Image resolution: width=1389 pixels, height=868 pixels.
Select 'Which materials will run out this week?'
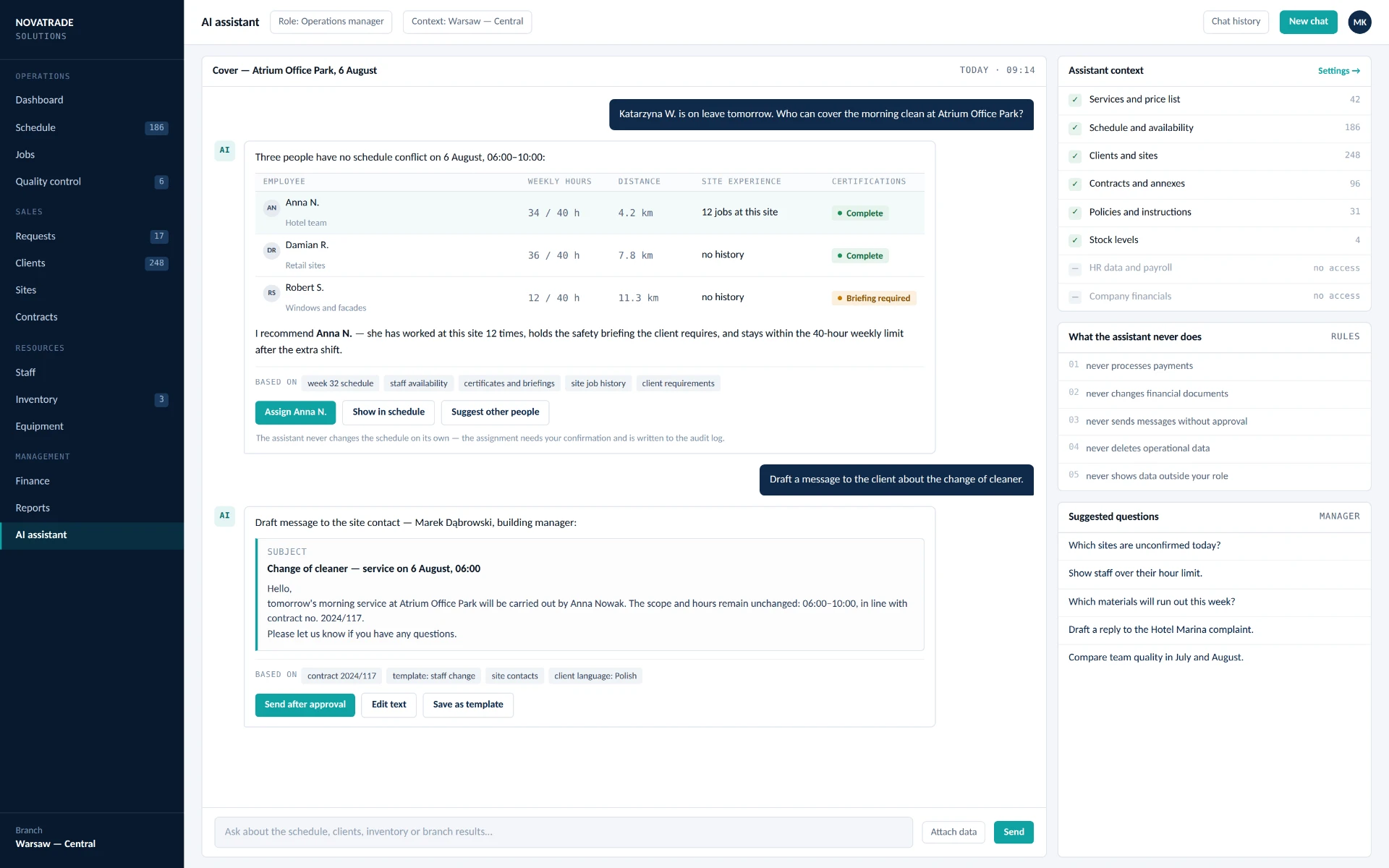pyautogui.click(x=1214, y=602)
